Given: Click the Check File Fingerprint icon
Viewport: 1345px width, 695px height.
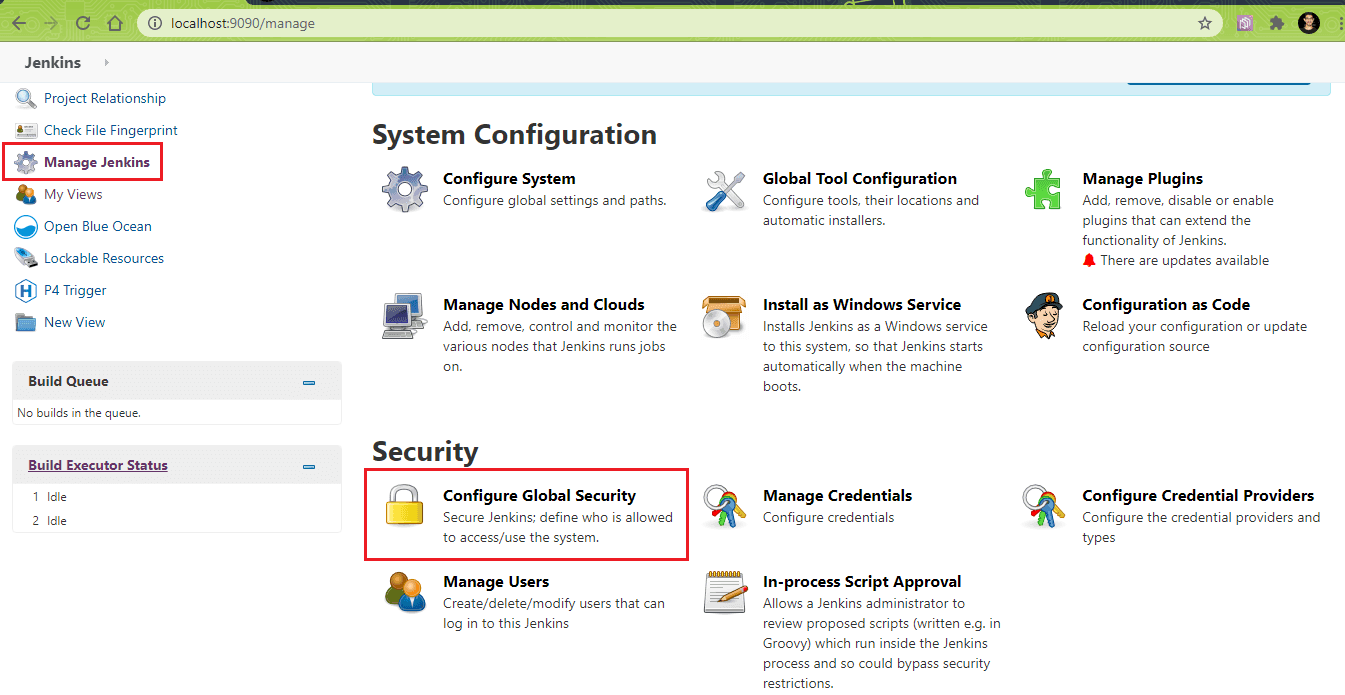Looking at the screenshot, I should pos(26,130).
